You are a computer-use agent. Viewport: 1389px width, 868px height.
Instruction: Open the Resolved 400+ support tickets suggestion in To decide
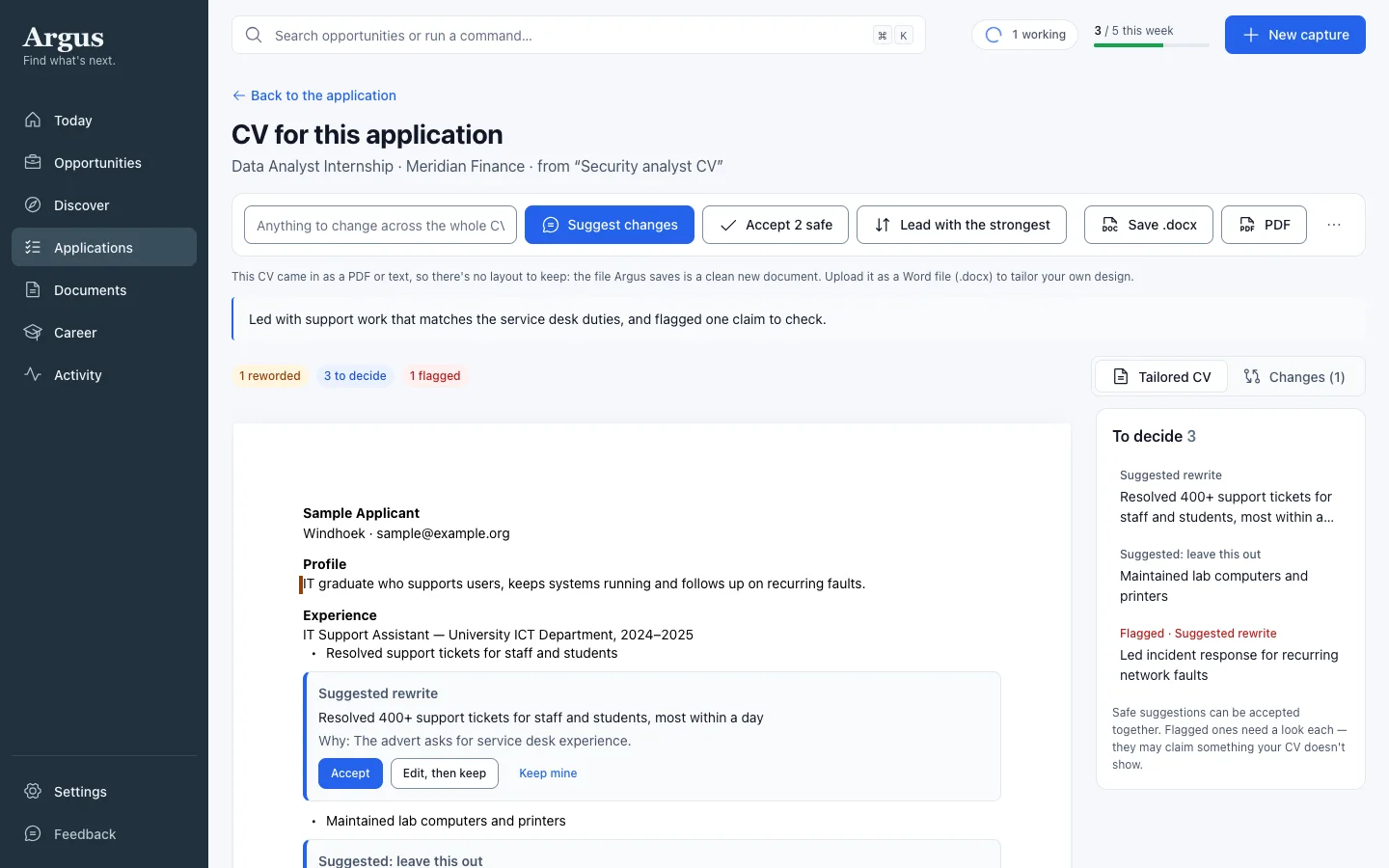(x=1231, y=497)
